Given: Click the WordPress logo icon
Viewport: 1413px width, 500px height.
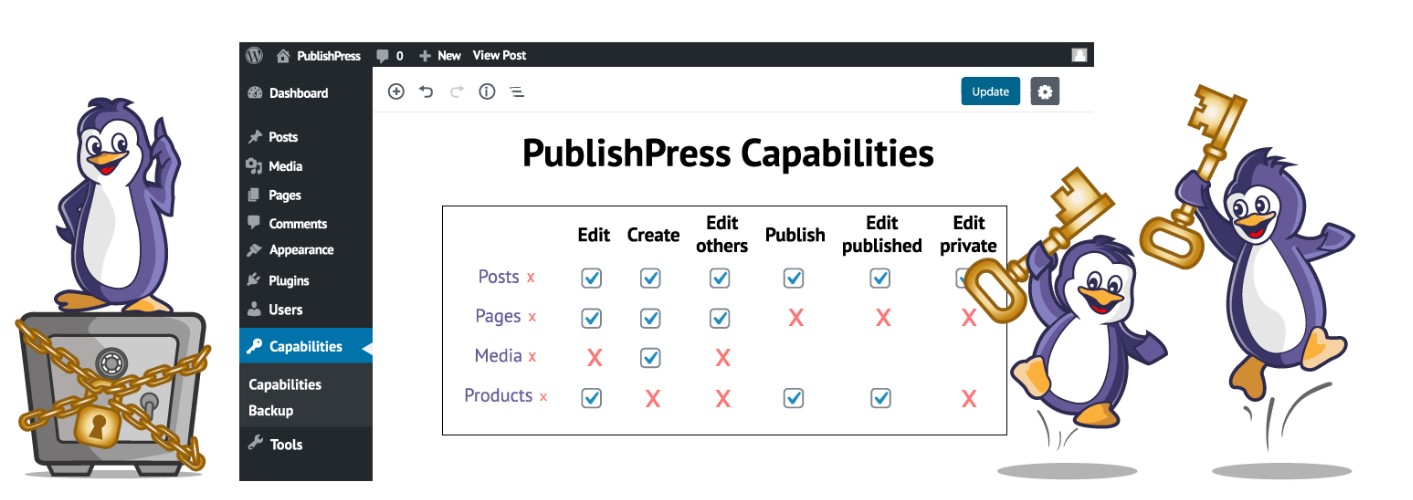Looking at the screenshot, I should [x=254, y=55].
